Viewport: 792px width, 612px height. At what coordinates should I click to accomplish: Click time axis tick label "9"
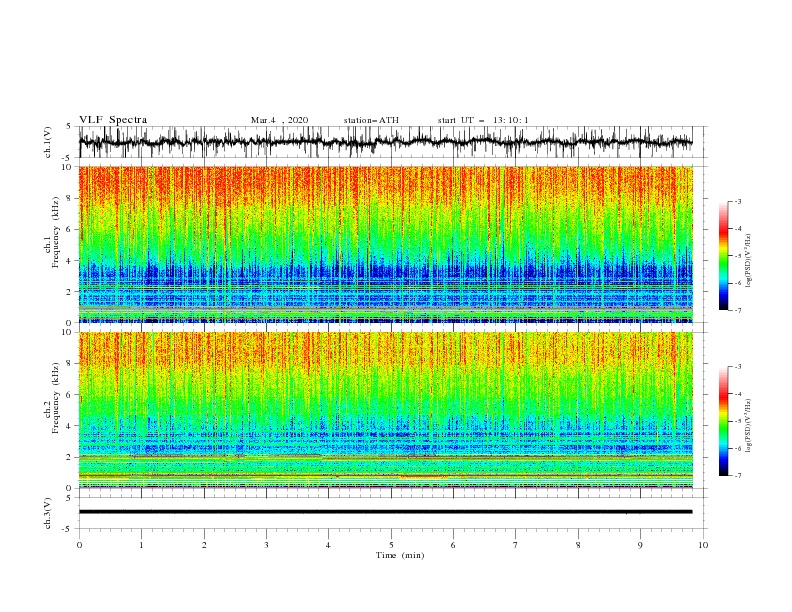pyautogui.click(x=640, y=545)
